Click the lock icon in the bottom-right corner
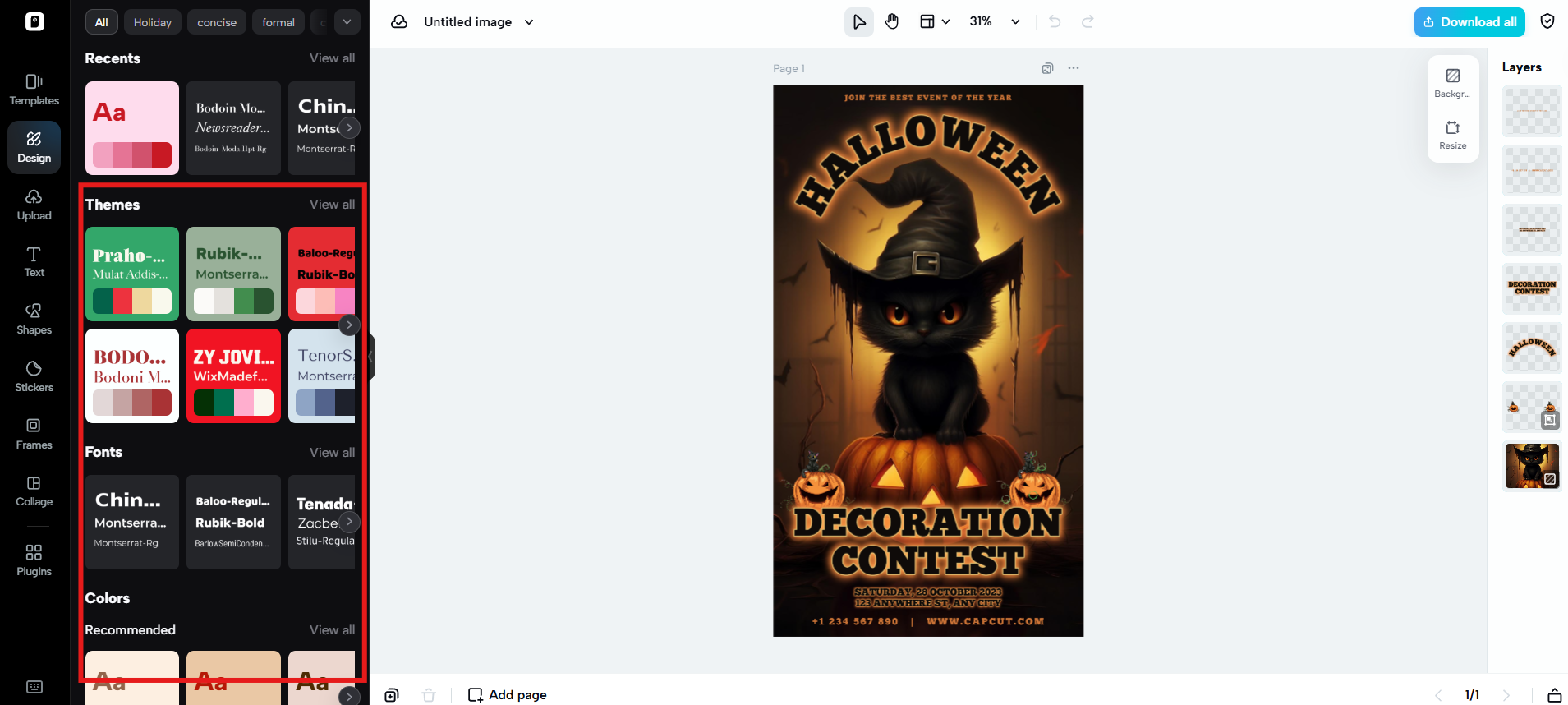The image size is (1568, 705). 1555,695
